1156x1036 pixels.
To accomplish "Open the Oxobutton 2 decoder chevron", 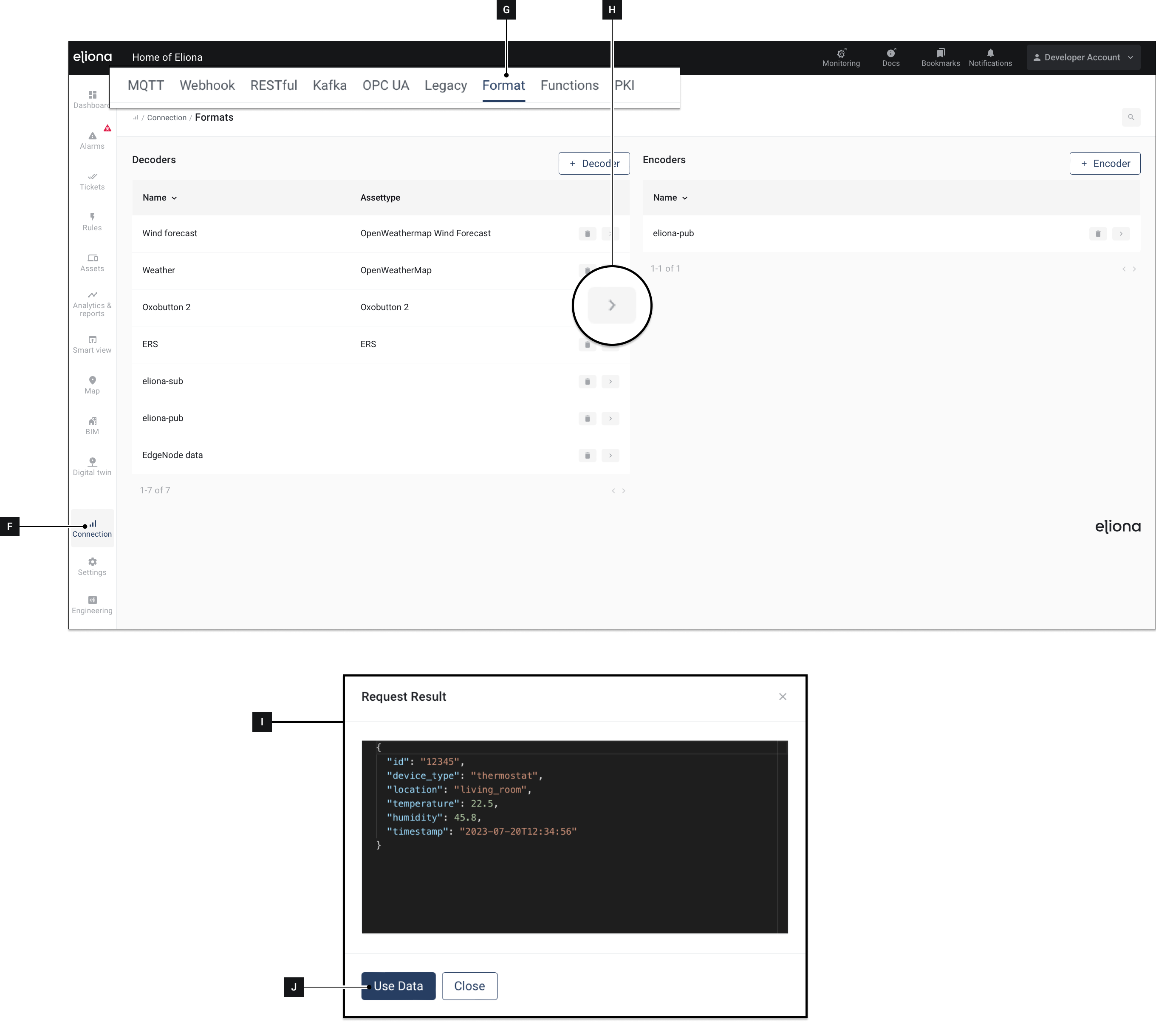I will [611, 306].
